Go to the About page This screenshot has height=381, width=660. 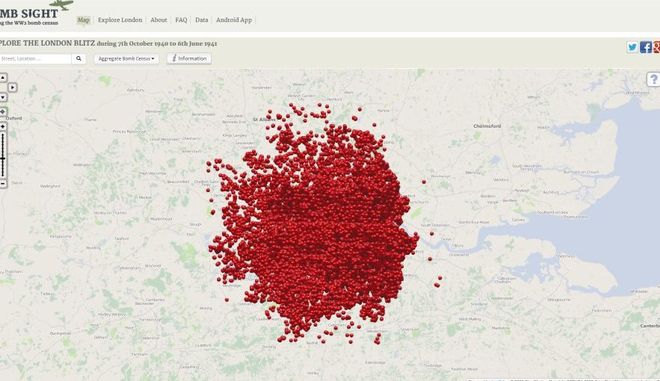pos(159,20)
